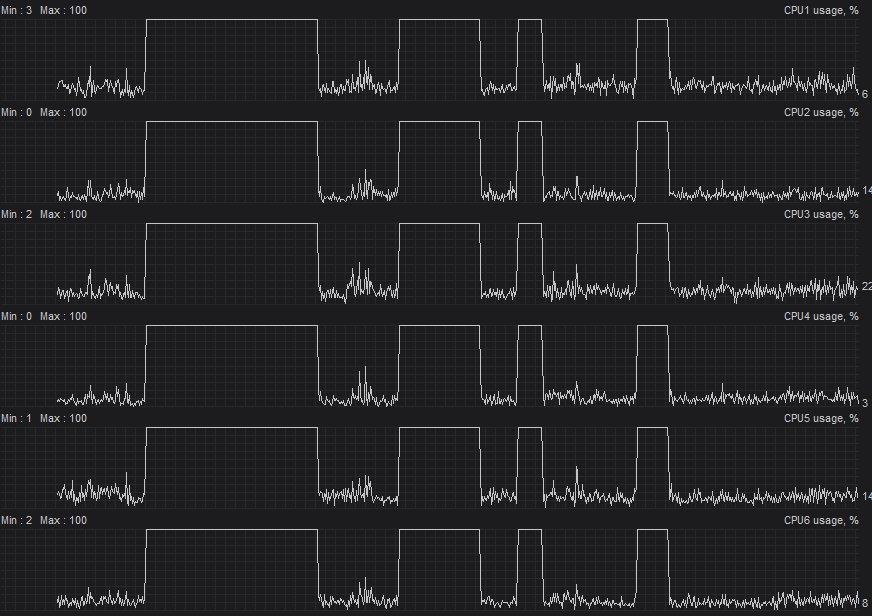Select the Min/Max readout above the CPU4 graph
872x616 pixels.
coord(44,316)
